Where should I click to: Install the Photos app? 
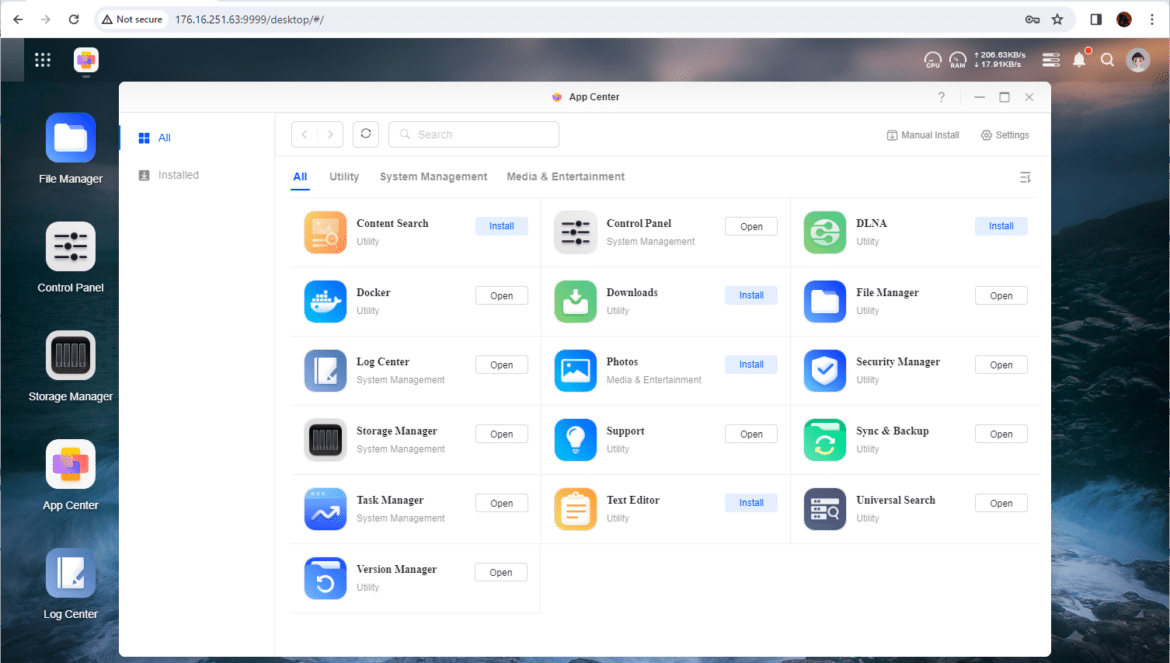[751, 365]
